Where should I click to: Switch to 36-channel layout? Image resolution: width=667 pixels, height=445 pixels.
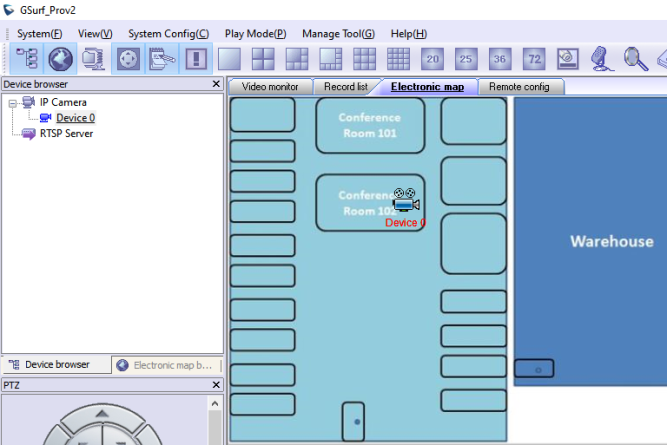point(500,59)
